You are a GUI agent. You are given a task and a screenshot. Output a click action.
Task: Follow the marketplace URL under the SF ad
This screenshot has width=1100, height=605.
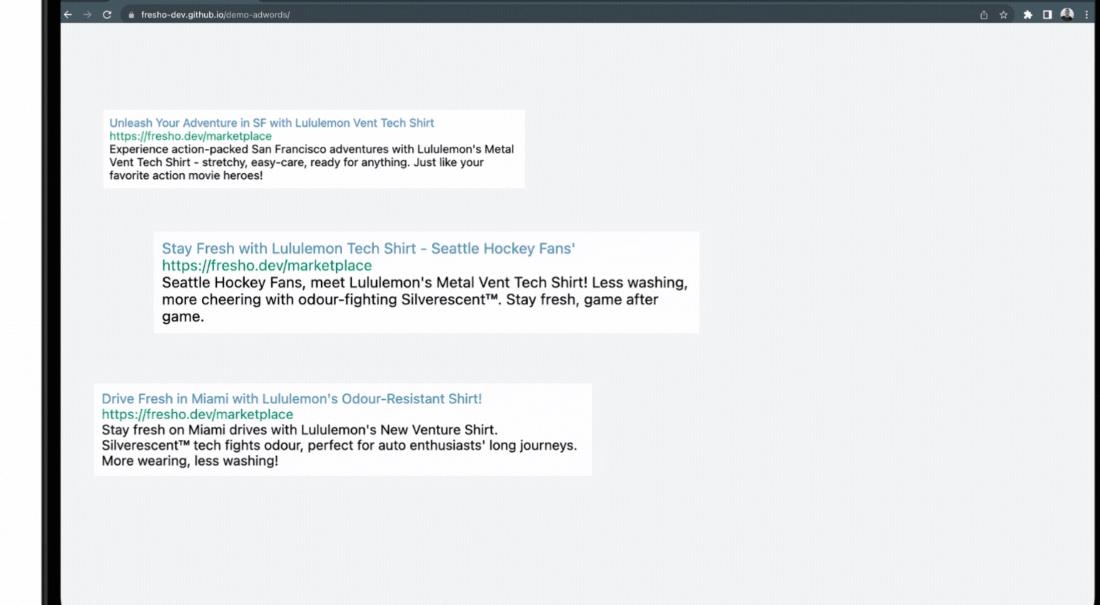(x=190, y=136)
